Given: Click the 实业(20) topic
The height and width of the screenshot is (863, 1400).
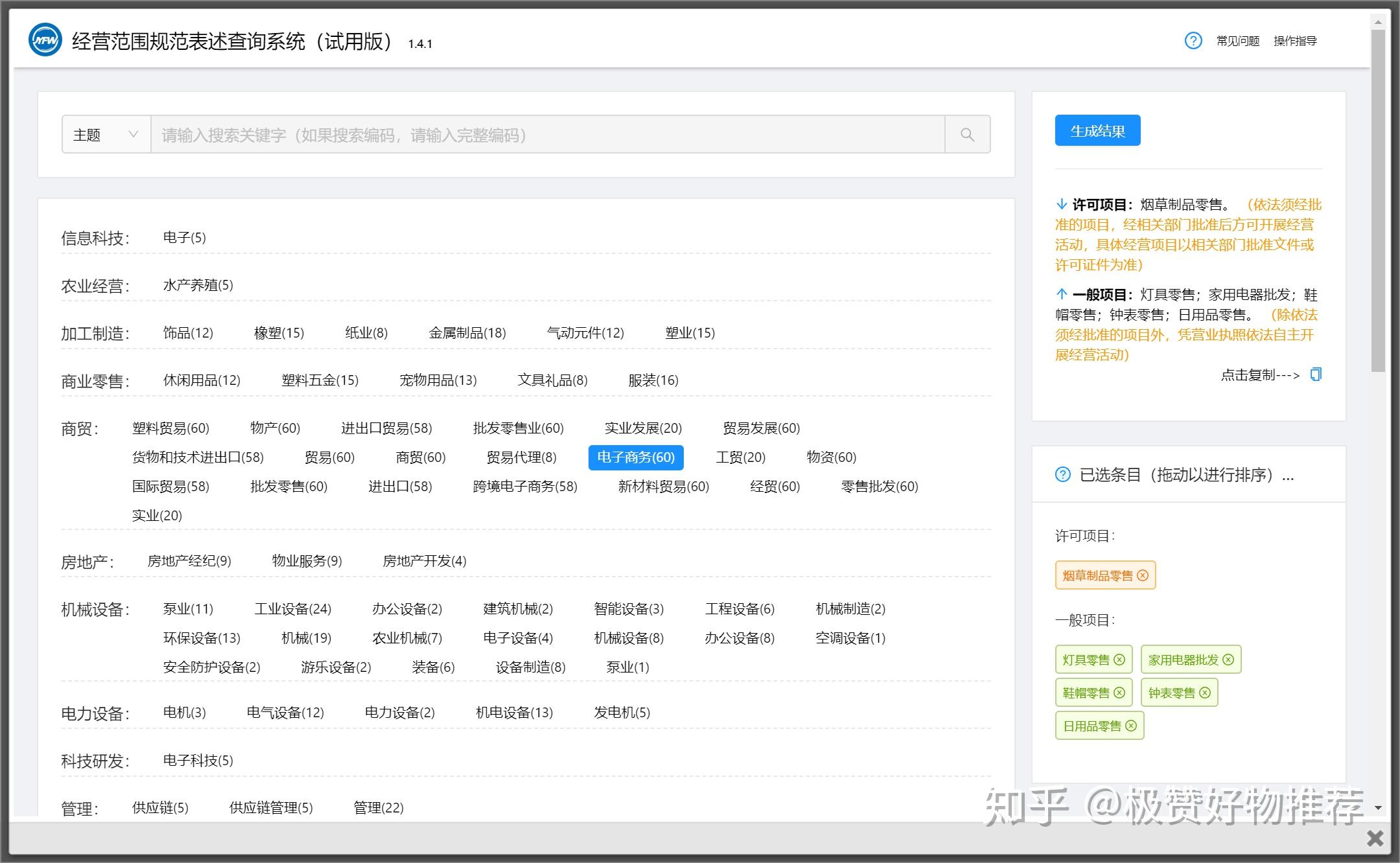Looking at the screenshot, I should coord(157,516).
